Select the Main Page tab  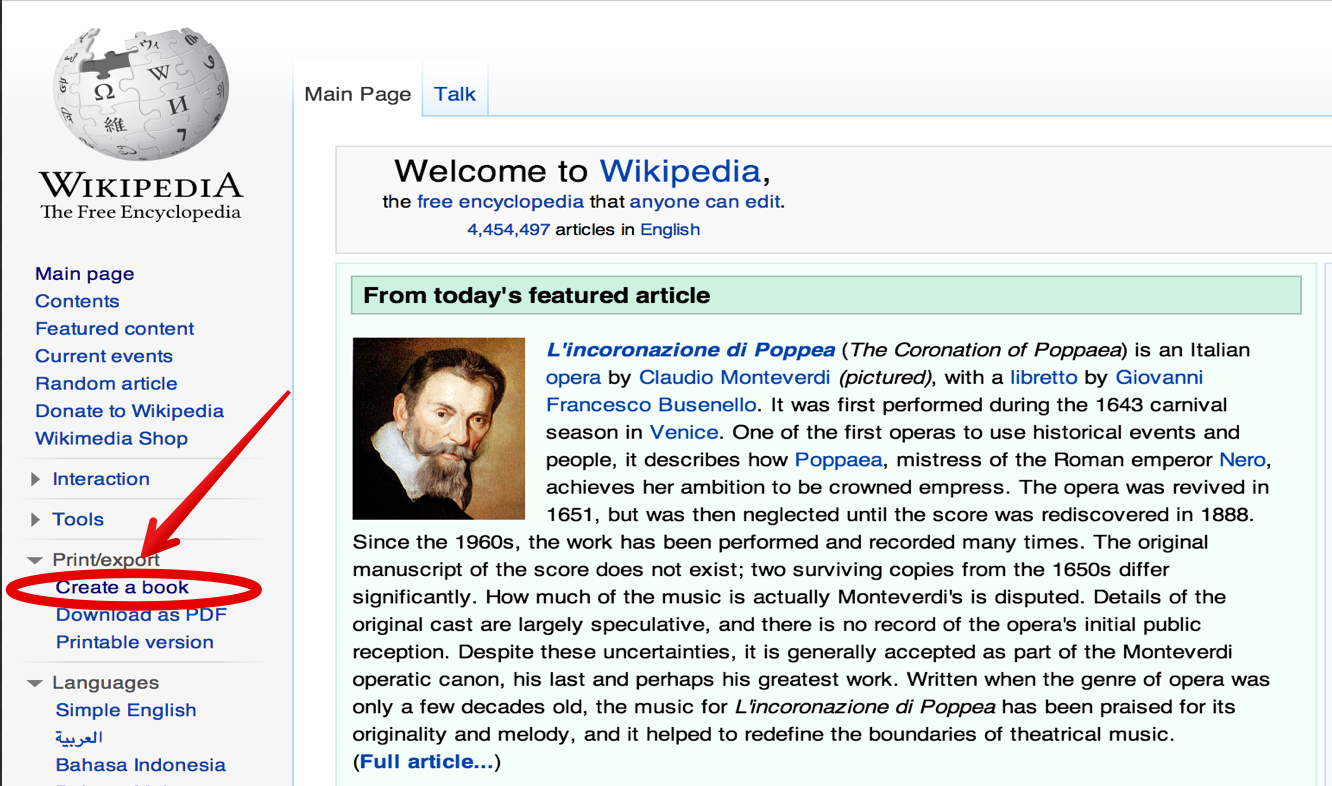click(358, 94)
